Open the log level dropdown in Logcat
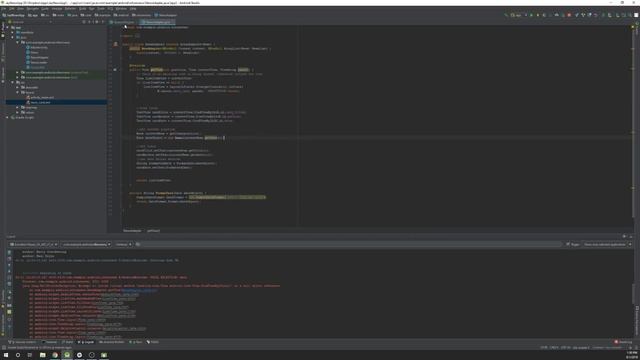This screenshot has width=640, height=360. coord(123,244)
